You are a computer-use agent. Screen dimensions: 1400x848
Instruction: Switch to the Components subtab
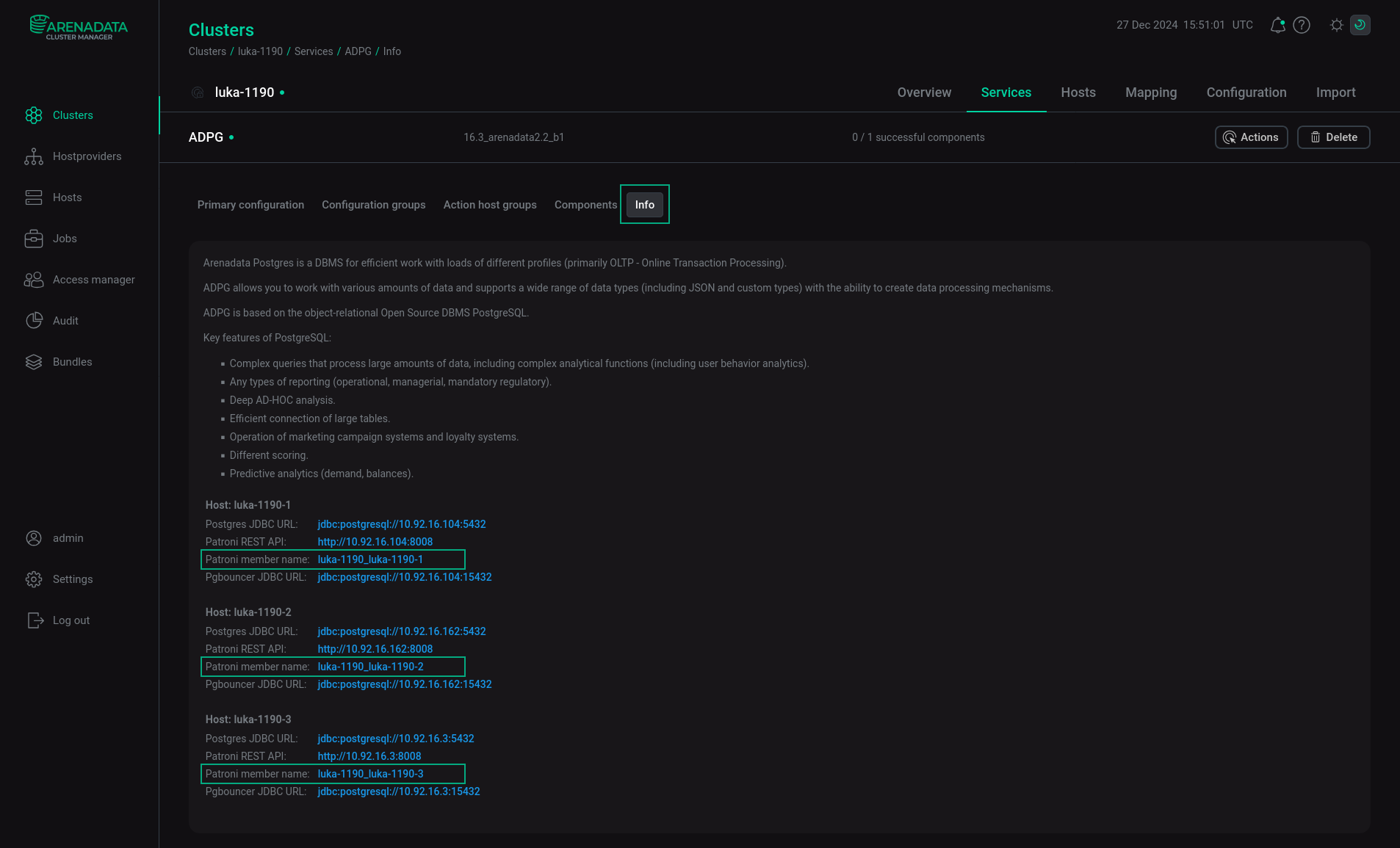point(585,205)
